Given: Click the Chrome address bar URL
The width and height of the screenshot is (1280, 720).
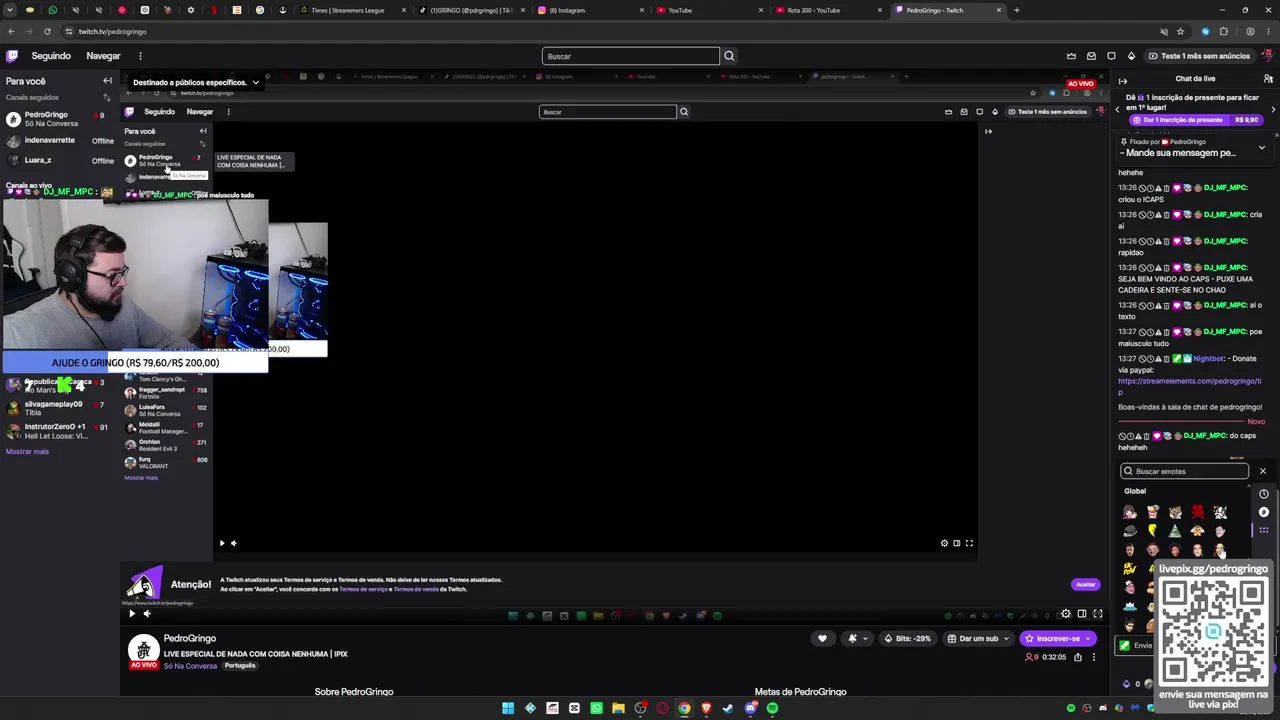Looking at the screenshot, I should (x=112, y=31).
